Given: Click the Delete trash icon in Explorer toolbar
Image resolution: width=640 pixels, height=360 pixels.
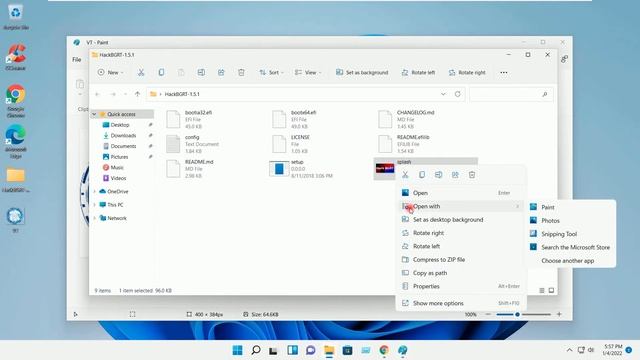Looking at the screenshot, I should [x=241, y=72].
